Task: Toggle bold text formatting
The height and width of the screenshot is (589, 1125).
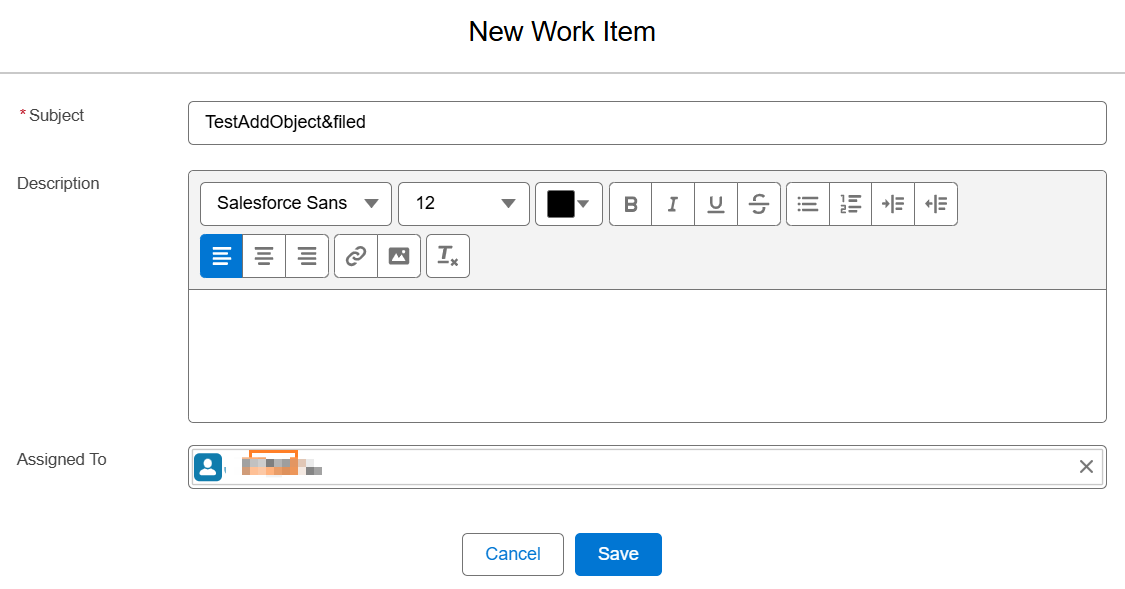Action: [x=631, y=204]
